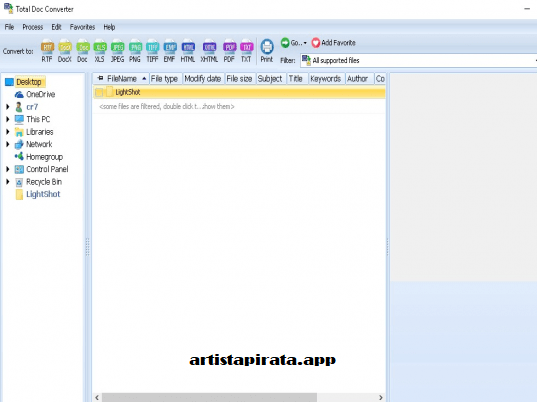
Task: Click the Subject column header
Action: [270, 79]
